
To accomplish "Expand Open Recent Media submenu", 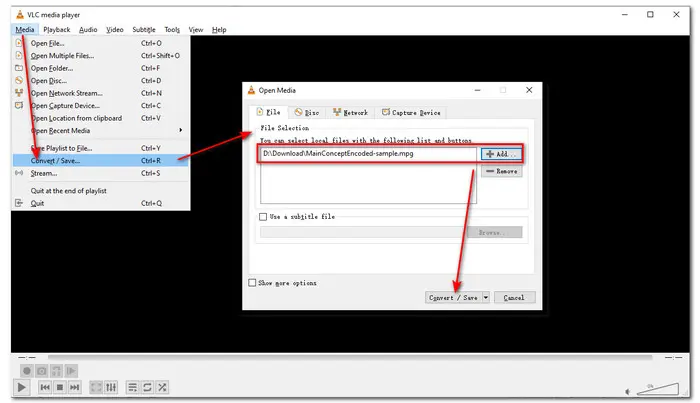I will 101,131.
